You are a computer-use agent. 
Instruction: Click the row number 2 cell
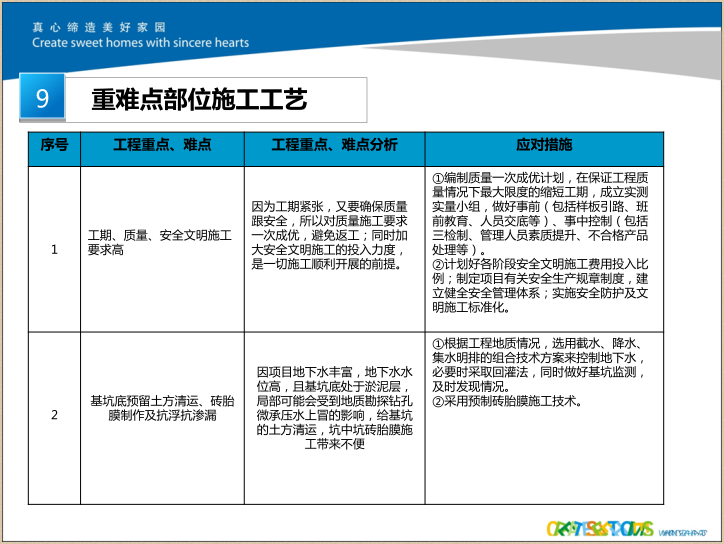pos(54,415)
